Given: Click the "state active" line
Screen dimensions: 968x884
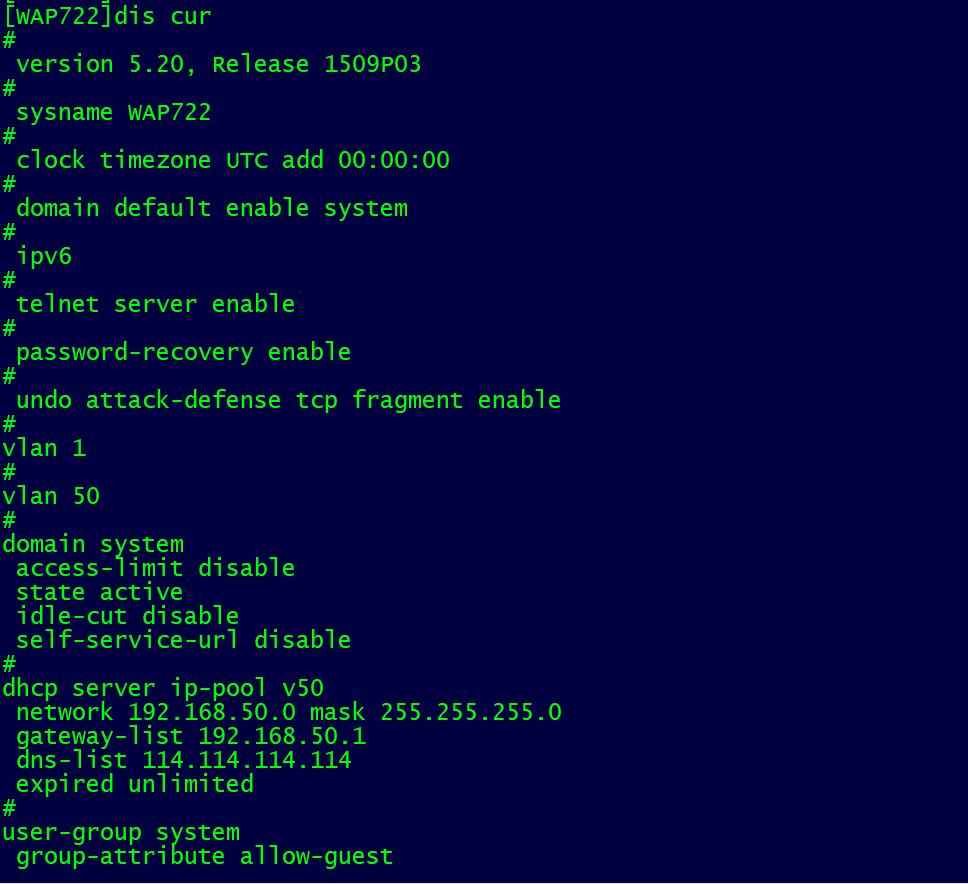Looking at the screenshot, I should [x=99, y=592].
